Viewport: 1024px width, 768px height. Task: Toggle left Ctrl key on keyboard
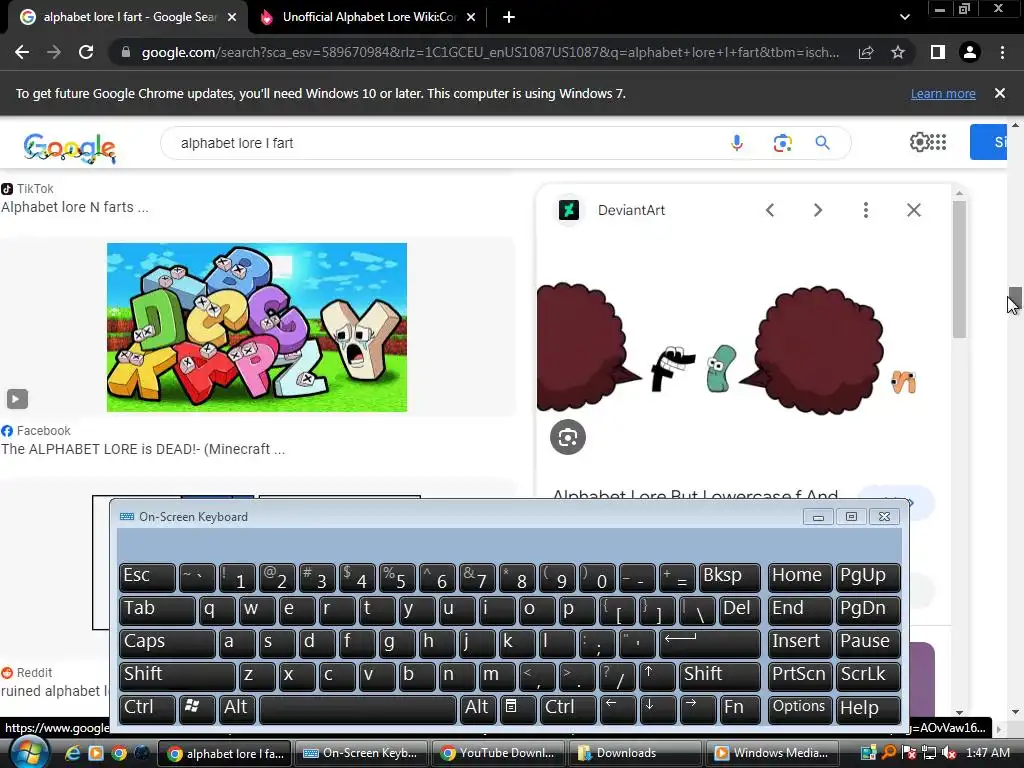tap(147, 709)
